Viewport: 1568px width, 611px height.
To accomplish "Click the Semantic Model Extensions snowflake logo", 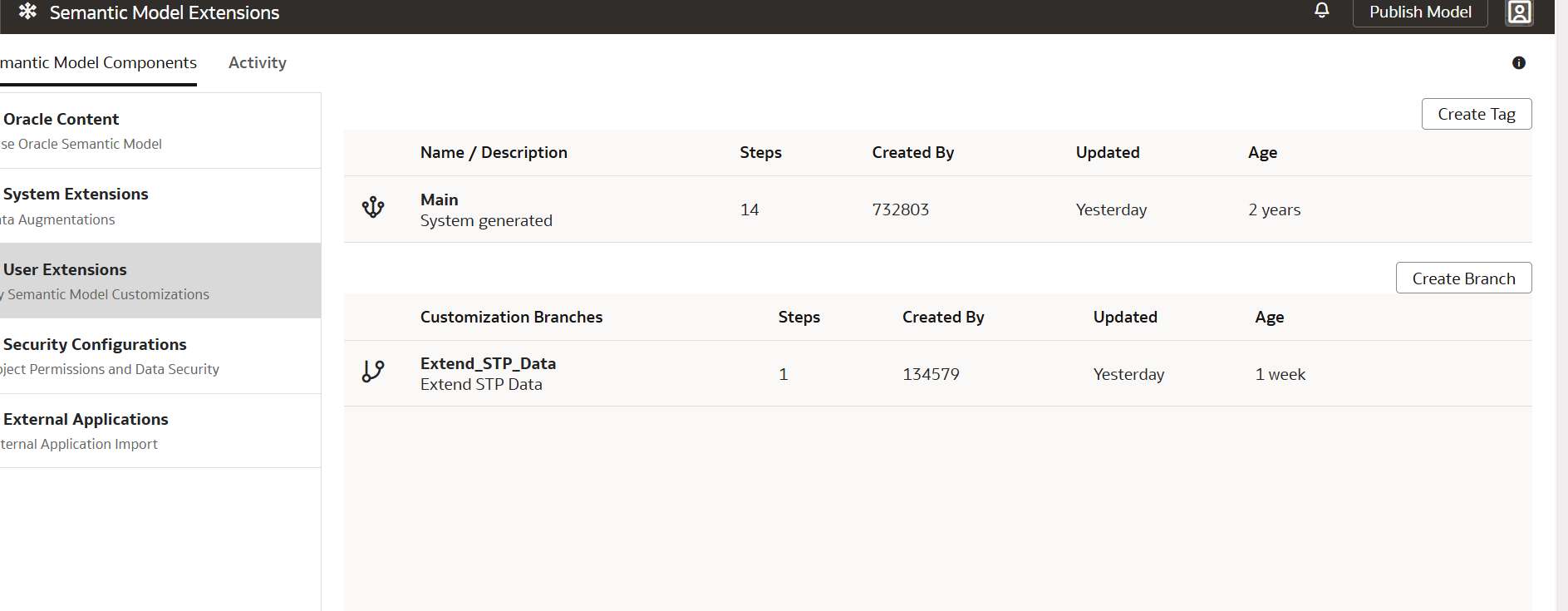I will [27, 12].
